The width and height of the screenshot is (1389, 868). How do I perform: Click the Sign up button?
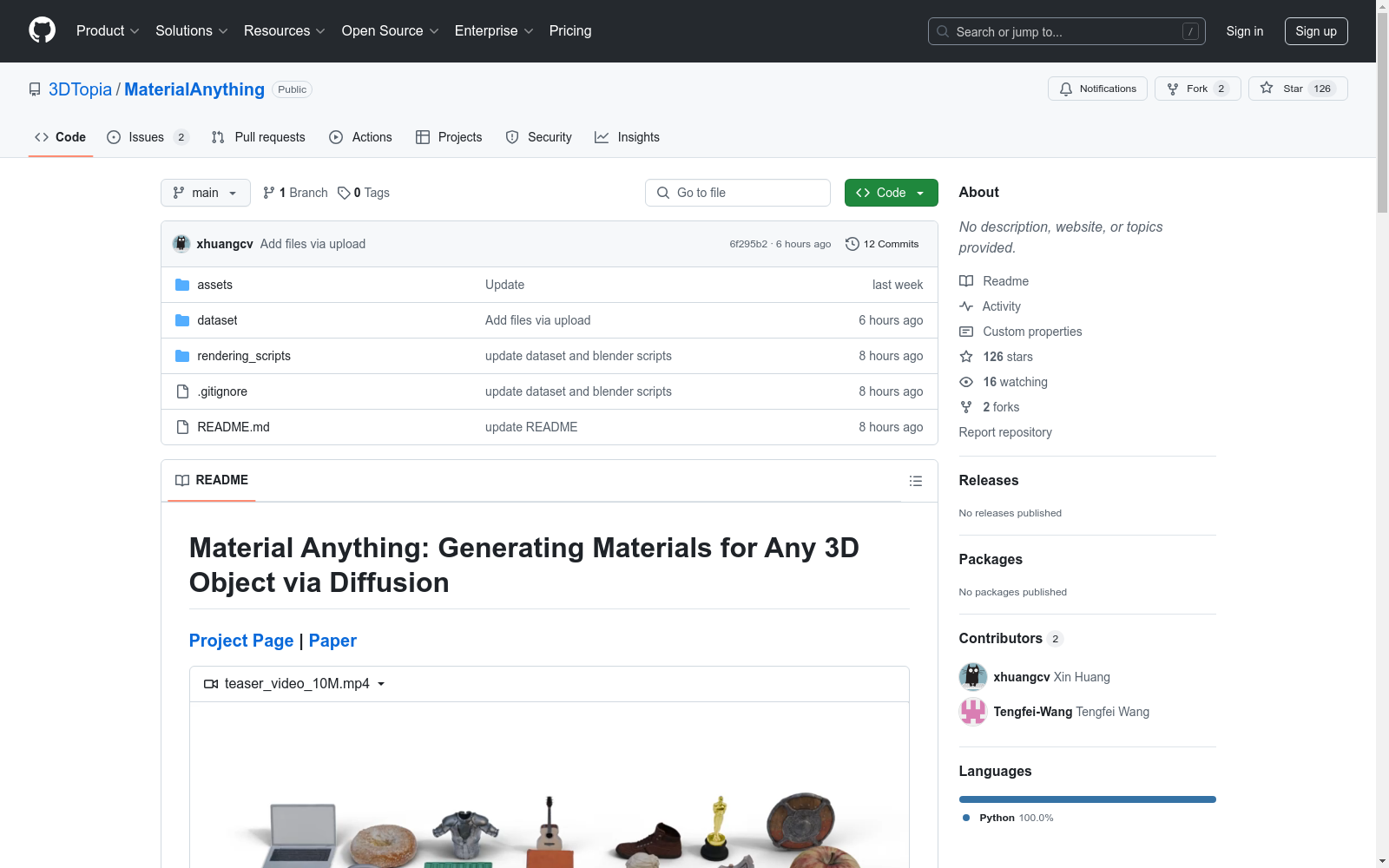[1316, 31]
